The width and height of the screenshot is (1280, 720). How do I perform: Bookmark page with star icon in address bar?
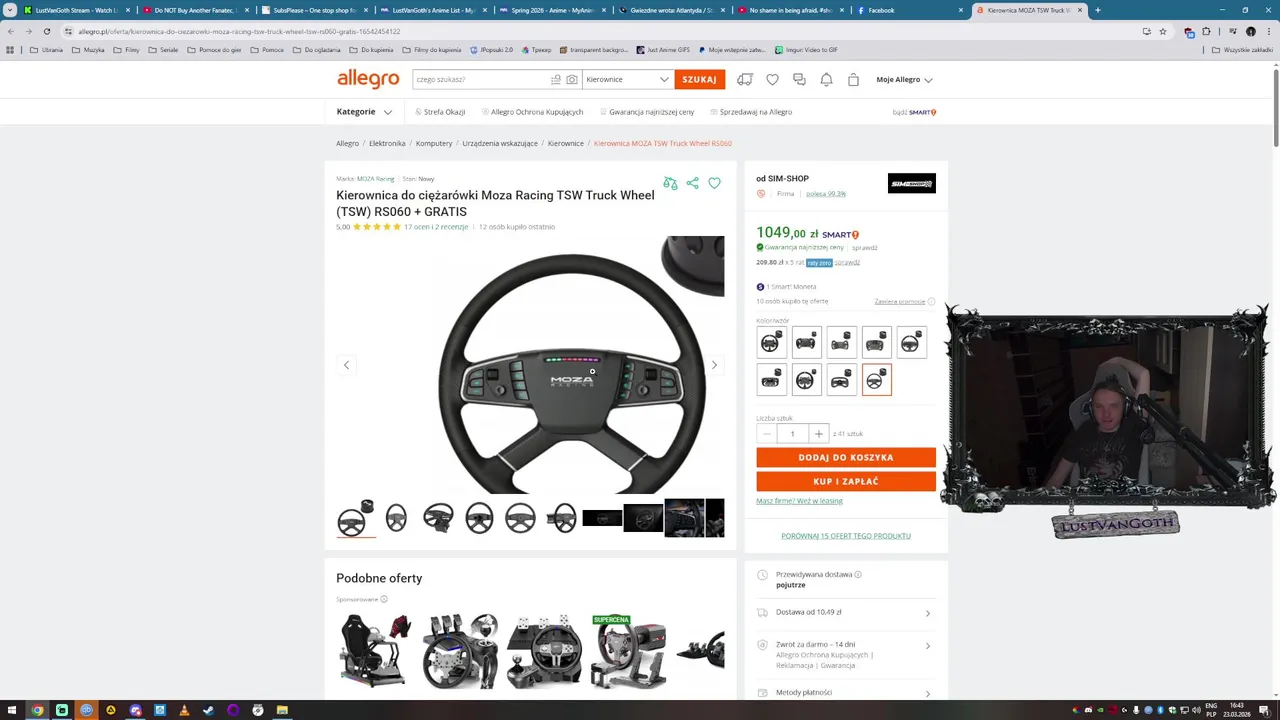coord(1162,31)
